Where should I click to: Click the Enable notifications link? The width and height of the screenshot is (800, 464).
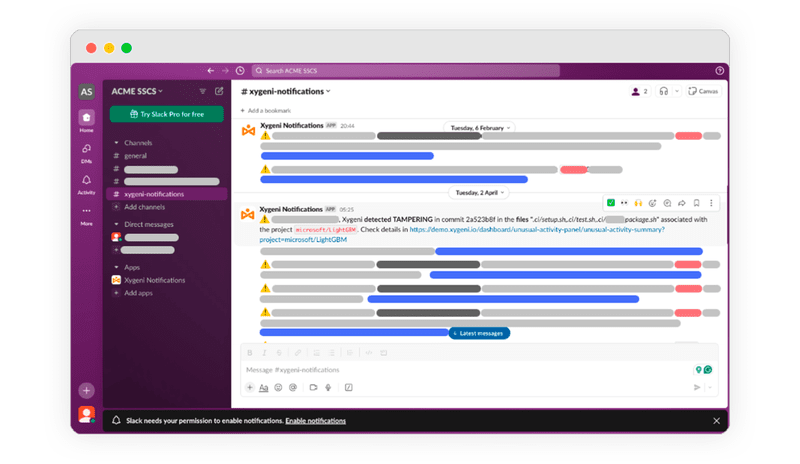[315, 421]
